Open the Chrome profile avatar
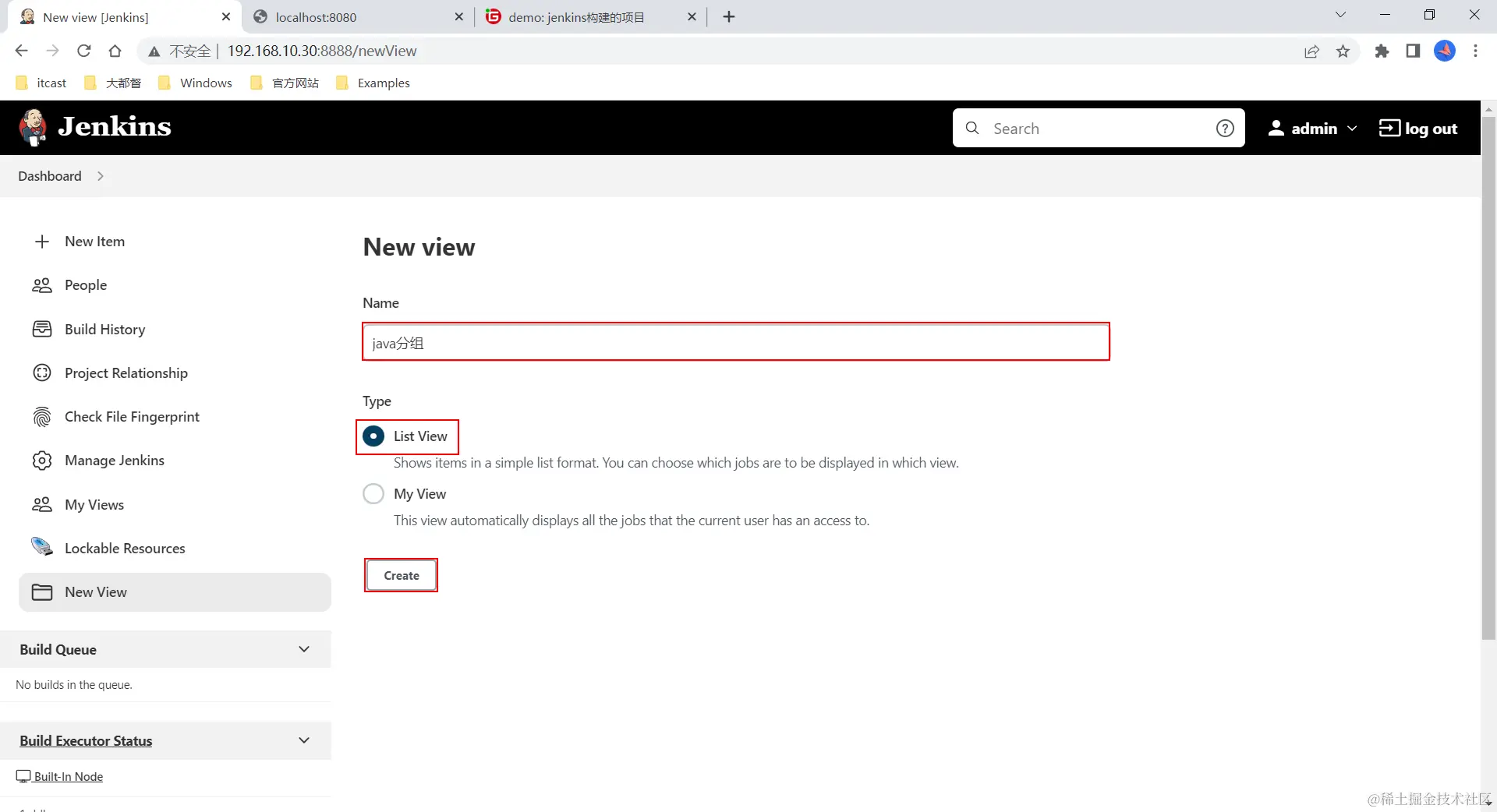The image size is (1497, 812). tap(1445, 51)
